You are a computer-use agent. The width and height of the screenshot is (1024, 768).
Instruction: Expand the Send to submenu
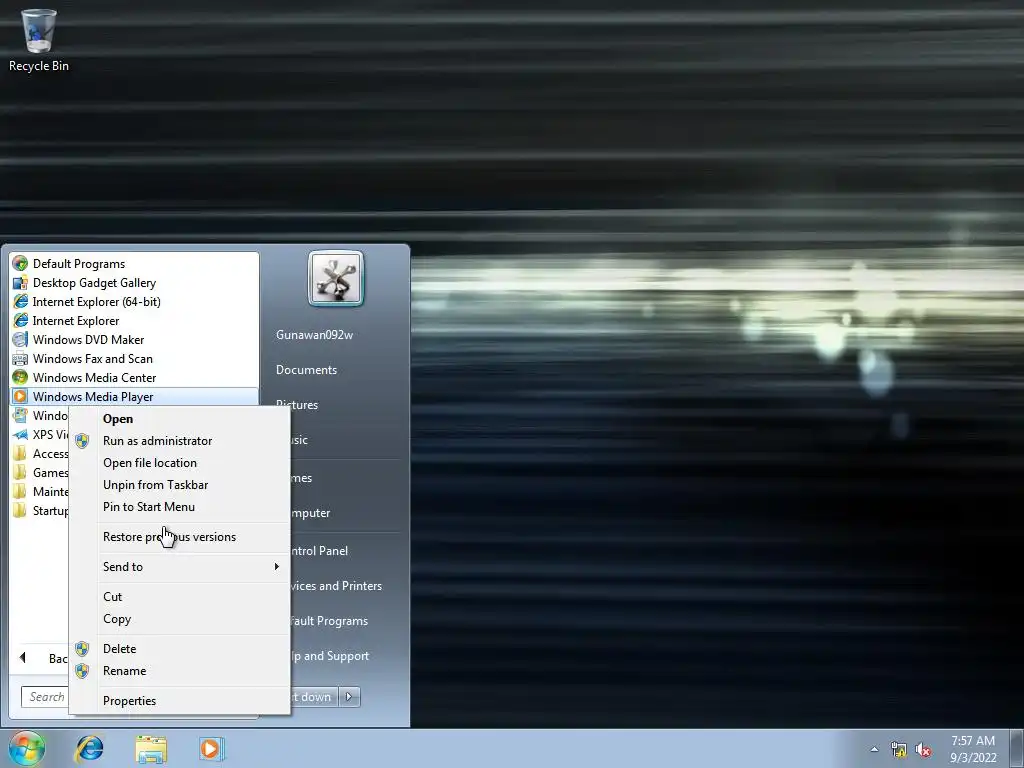pyautogui.click(x=180, y=567)
